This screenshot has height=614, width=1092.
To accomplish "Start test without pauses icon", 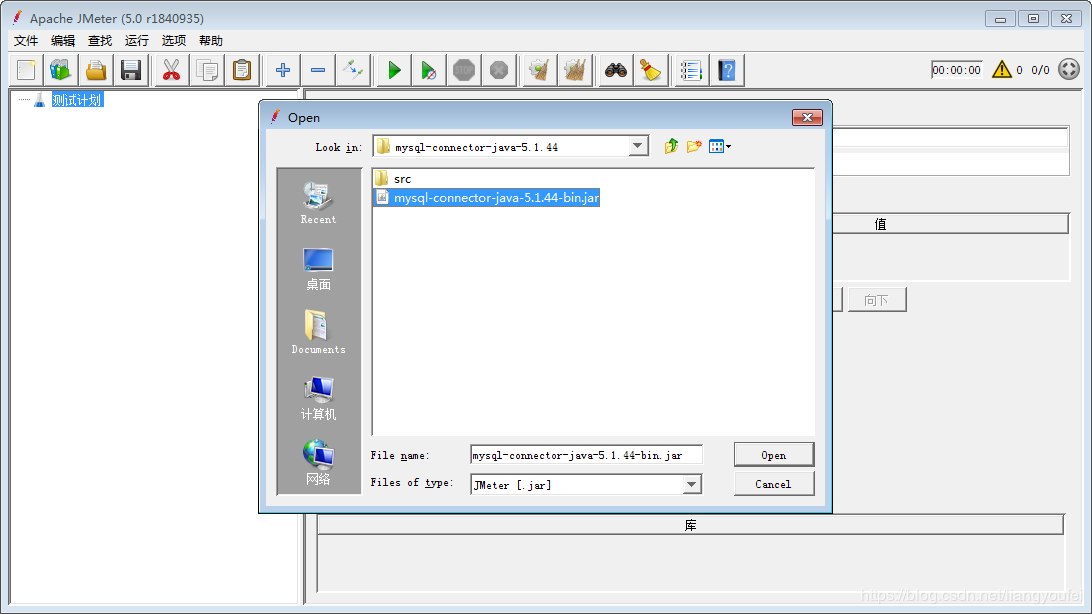I will (429, 70).
